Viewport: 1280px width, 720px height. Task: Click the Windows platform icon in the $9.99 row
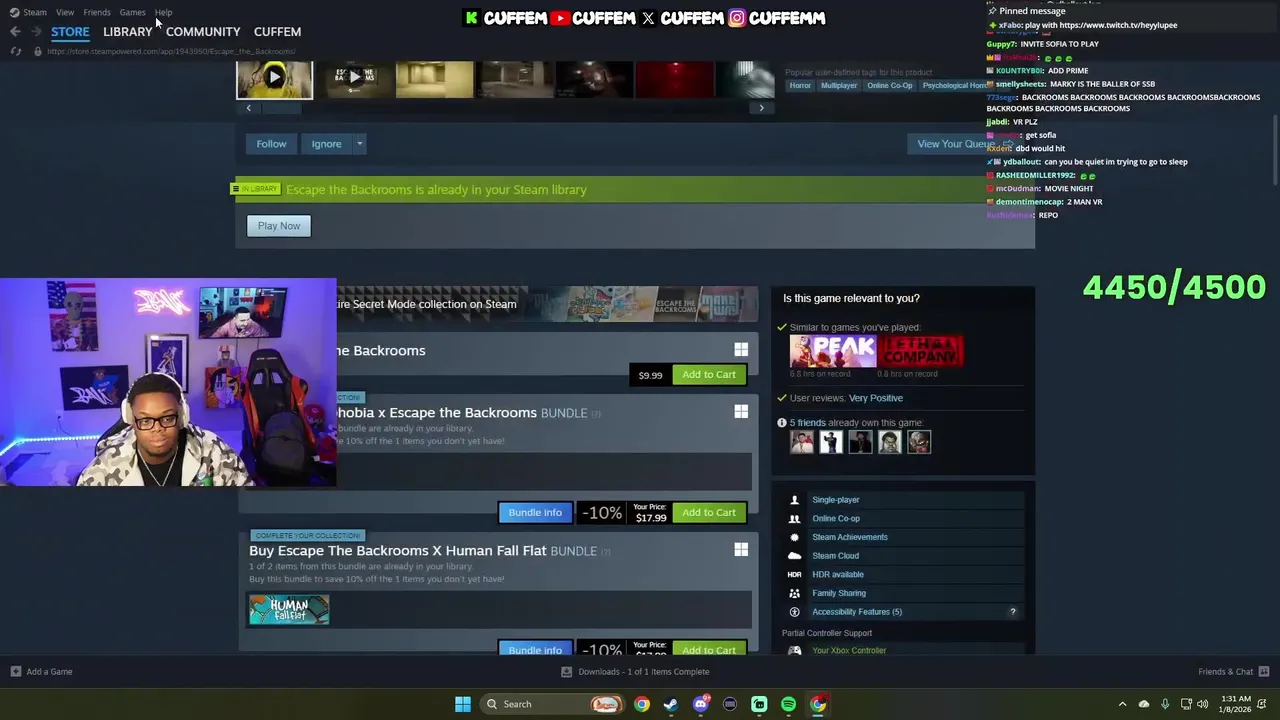[741, 350]
